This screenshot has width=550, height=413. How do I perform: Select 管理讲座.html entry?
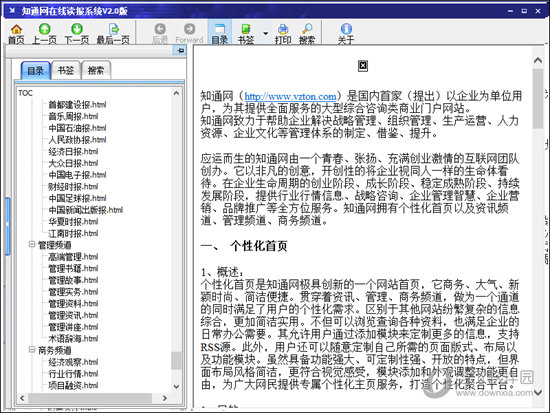pos(73,327)
